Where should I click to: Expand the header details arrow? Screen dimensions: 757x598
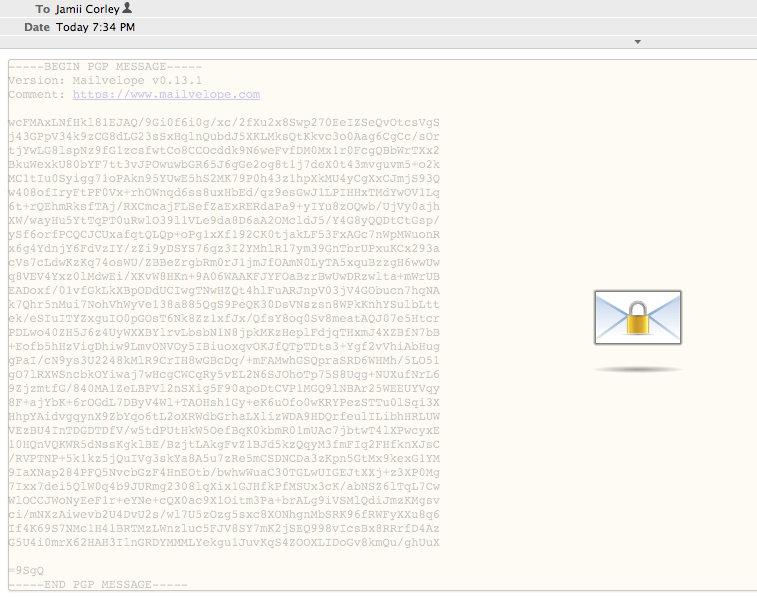tap(638, 42)
